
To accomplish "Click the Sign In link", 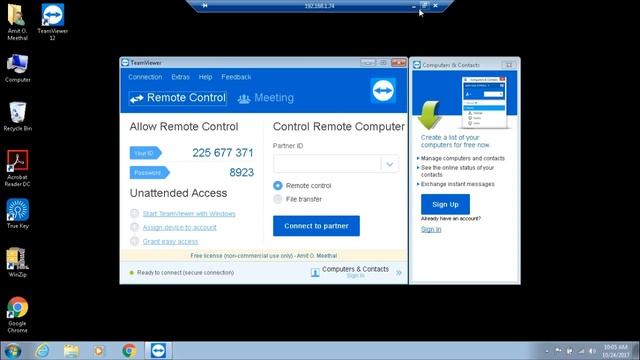I will [431, 229].
